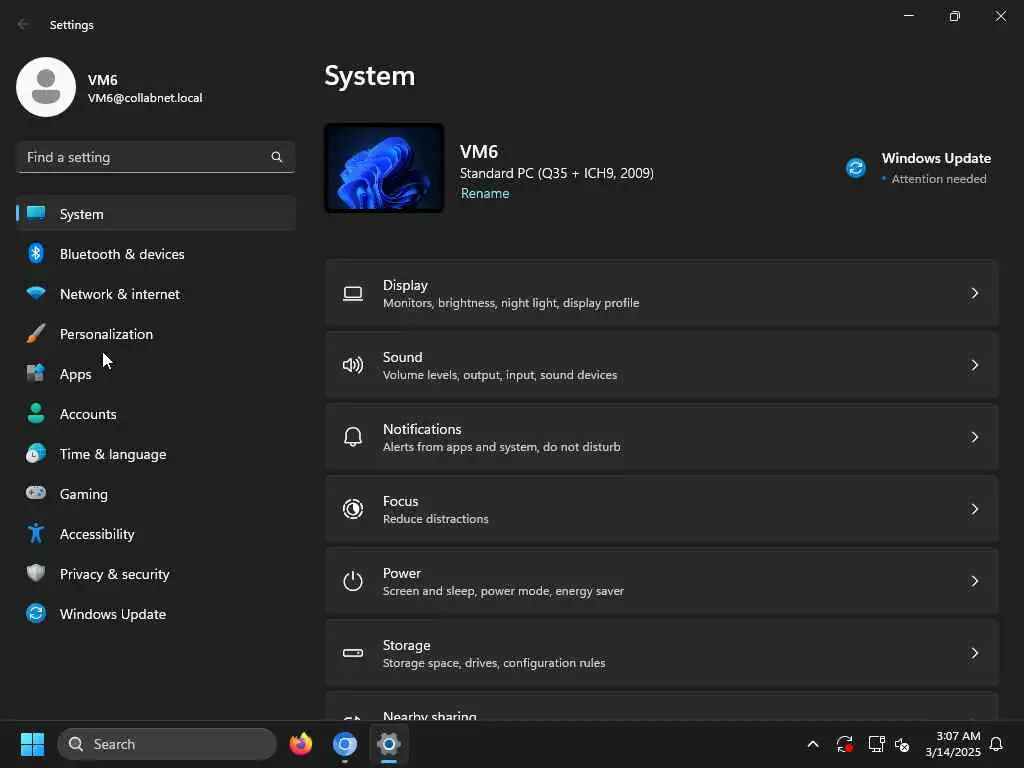Click the Accessibility figure icon

tap(36, 534)
